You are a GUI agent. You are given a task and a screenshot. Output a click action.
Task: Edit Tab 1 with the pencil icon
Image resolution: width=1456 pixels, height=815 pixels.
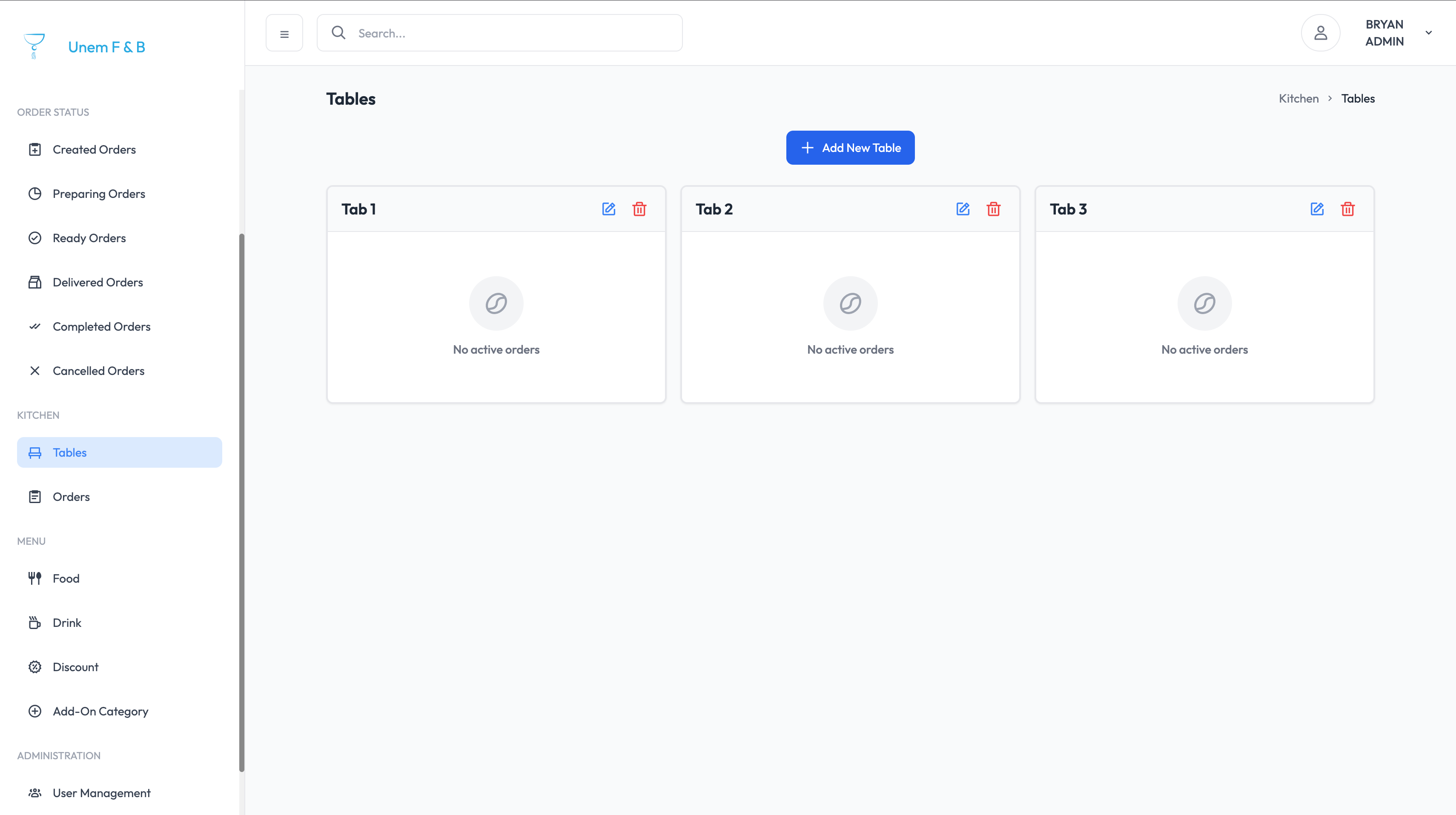[609, 209]
